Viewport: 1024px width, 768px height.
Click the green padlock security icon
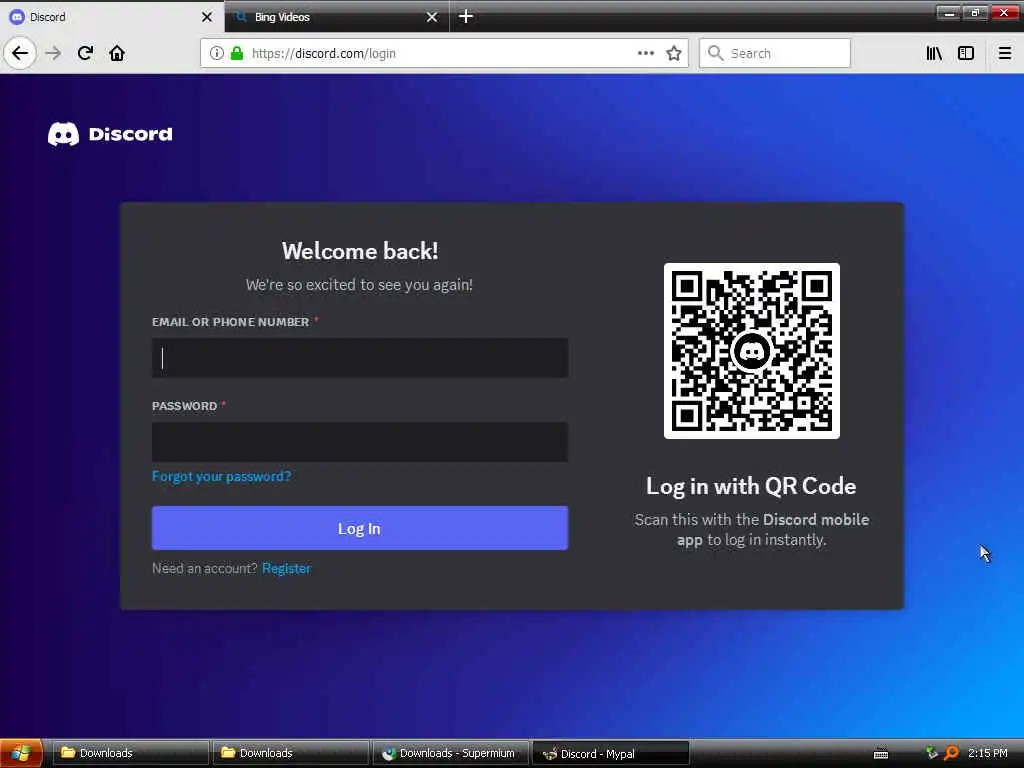[237, 53]
